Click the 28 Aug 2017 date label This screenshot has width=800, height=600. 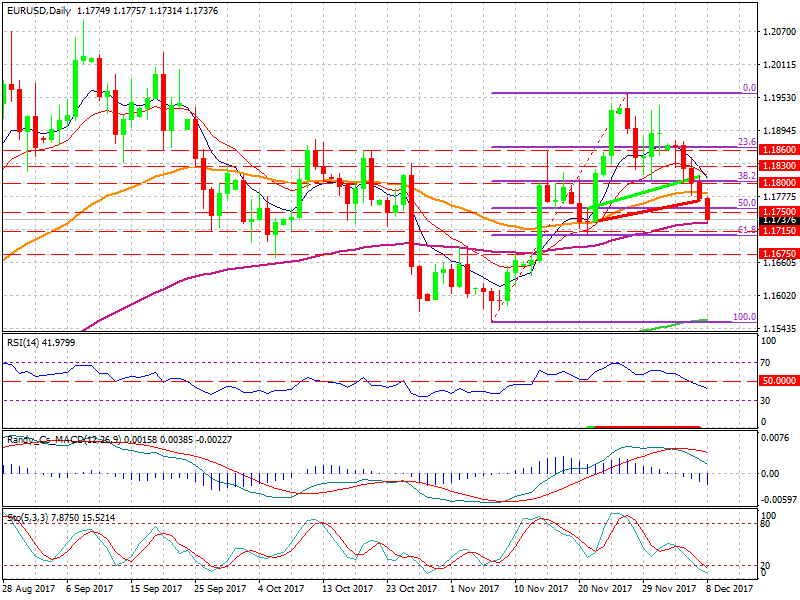click(29, 588)
